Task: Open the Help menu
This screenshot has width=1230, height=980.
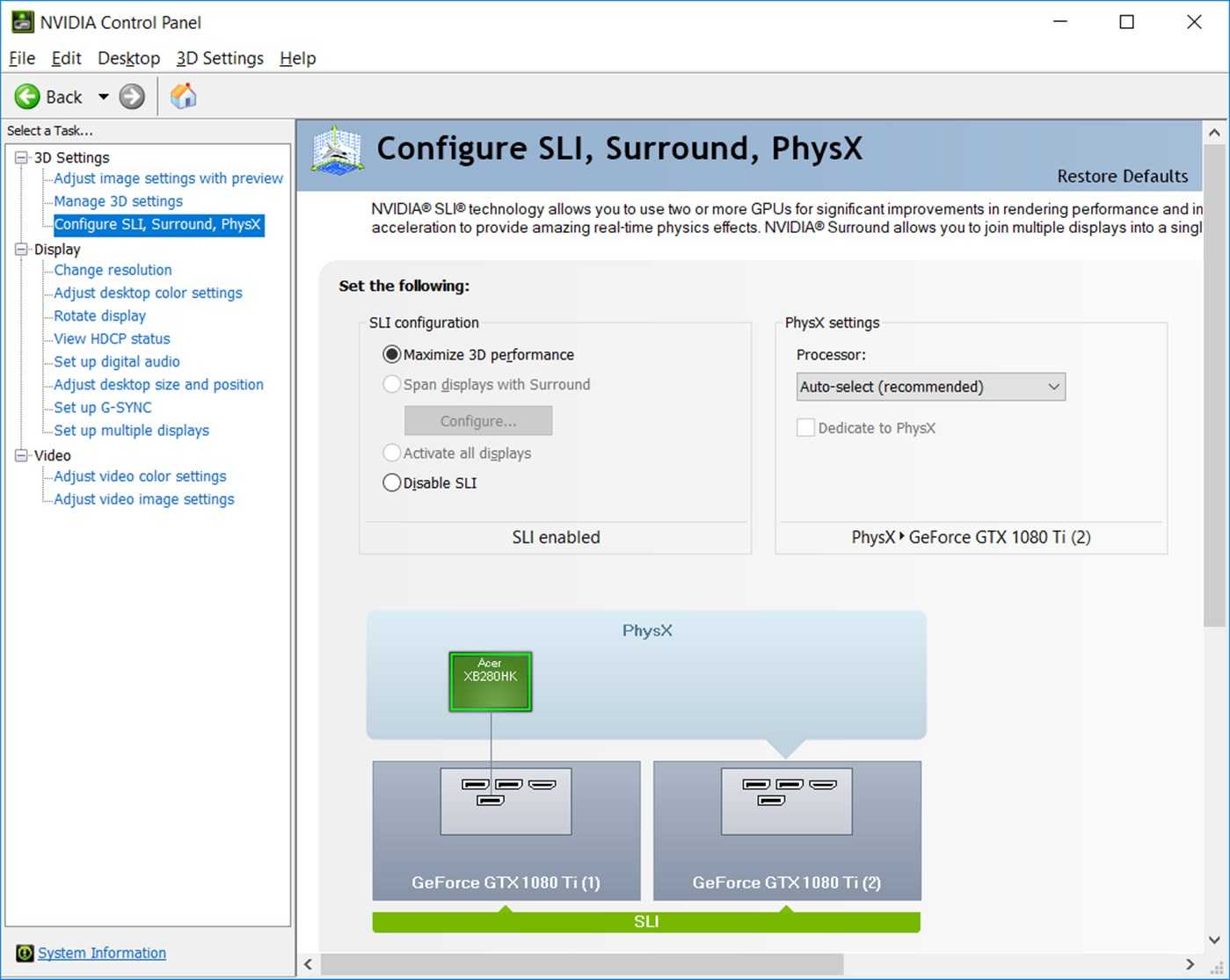Action: [297, 58]
